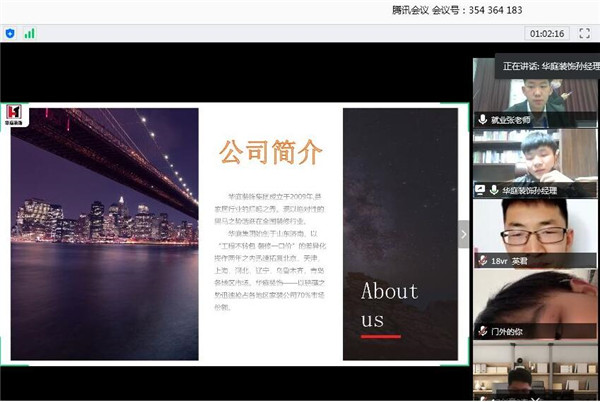
Task: Click microphone icon of 华庭装饰孙经理
Action: pos(493,189)
